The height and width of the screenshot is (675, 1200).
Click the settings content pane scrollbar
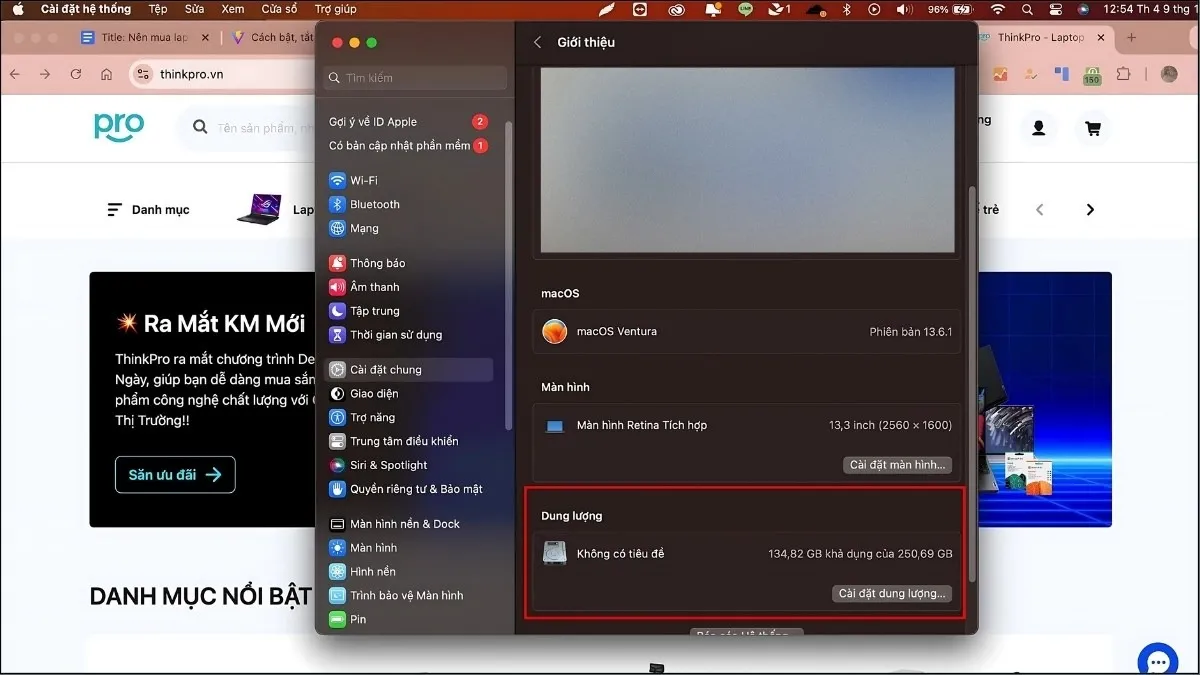coord(971,380)
